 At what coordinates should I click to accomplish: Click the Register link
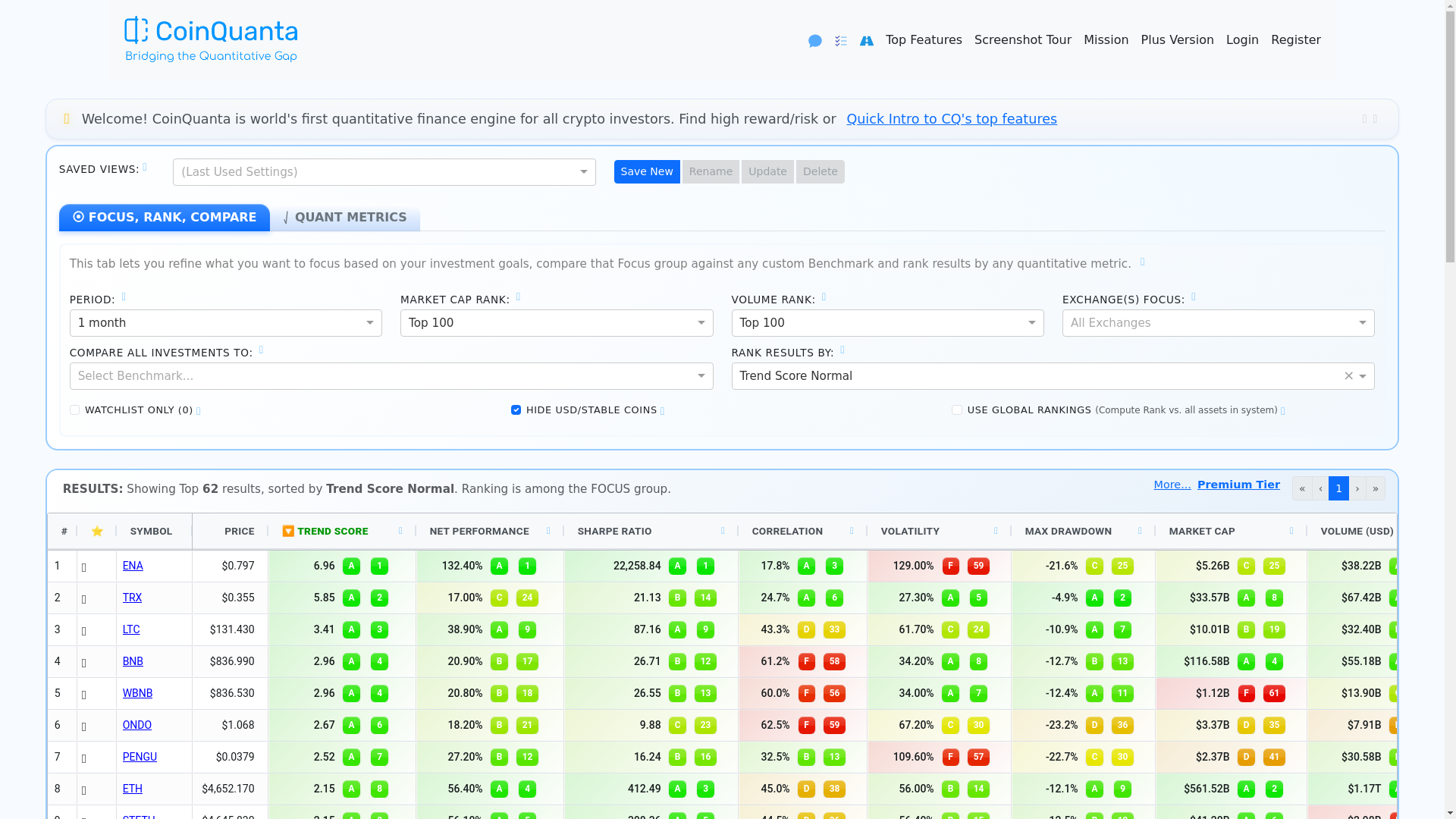click(1295, 40)
